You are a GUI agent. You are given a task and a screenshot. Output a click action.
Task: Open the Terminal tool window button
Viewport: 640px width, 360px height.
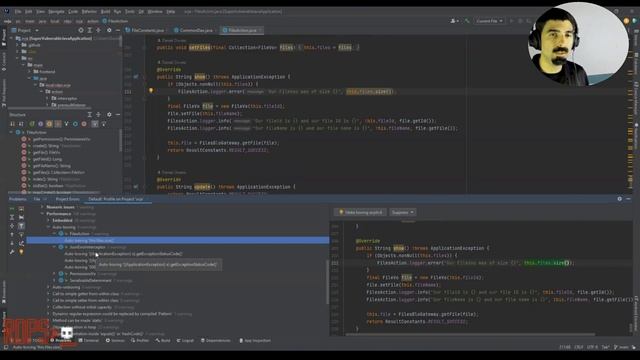click(x=89, y=340)
